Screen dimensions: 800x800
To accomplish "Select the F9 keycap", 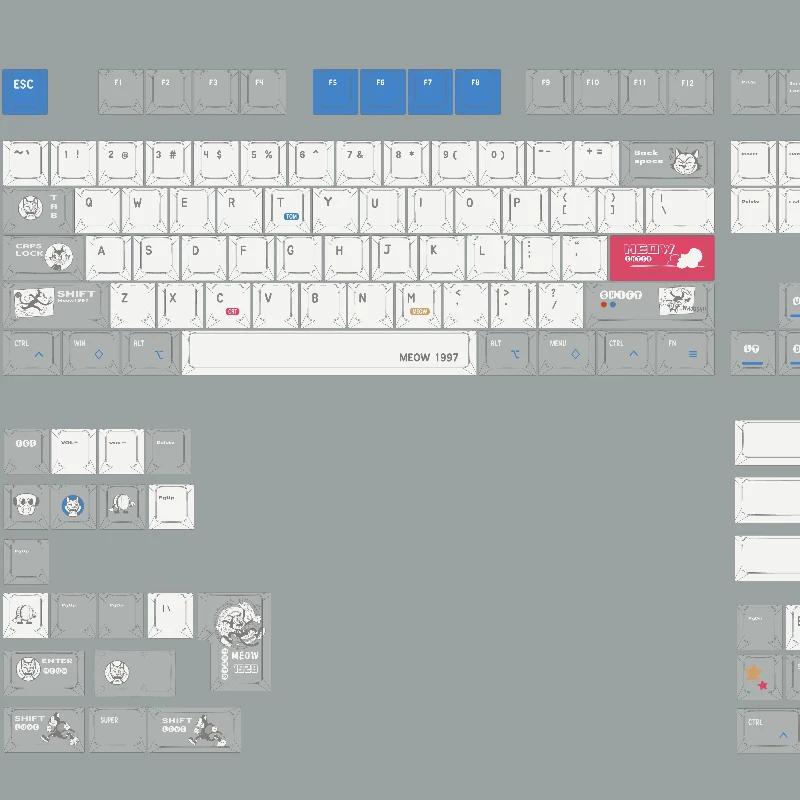I will [548, 92].
